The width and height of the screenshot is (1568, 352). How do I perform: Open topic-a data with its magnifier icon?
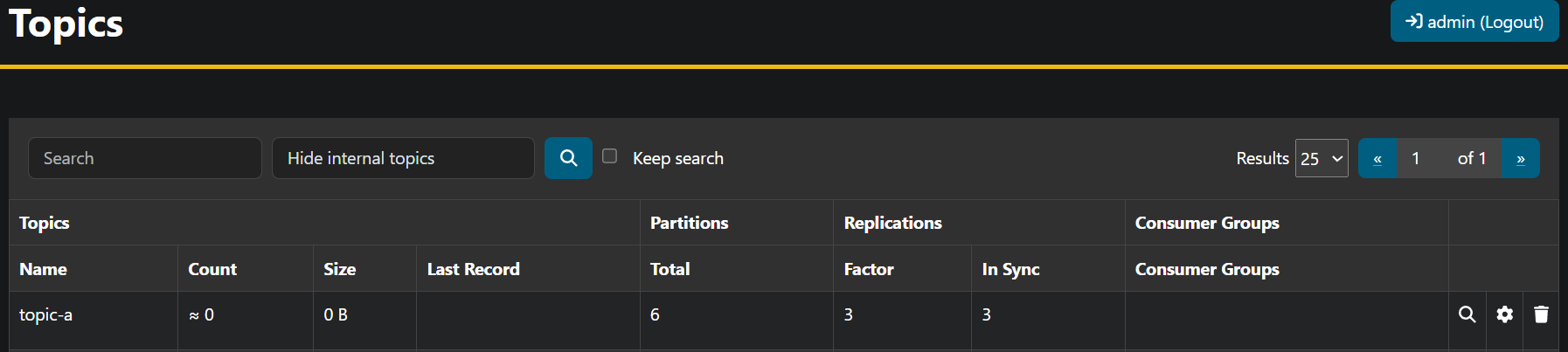(1467, 314)
